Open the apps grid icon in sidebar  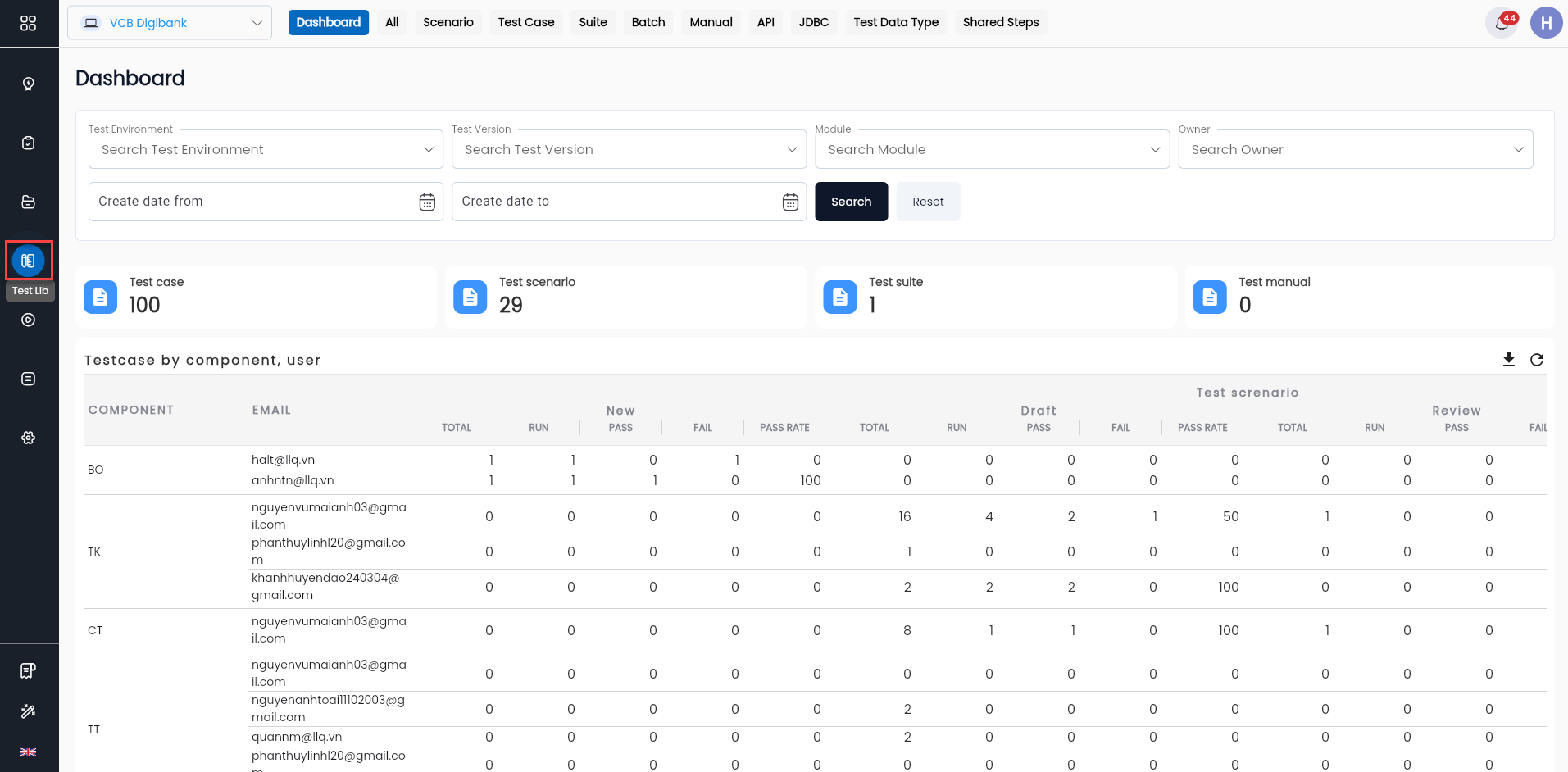coord(29,23)
